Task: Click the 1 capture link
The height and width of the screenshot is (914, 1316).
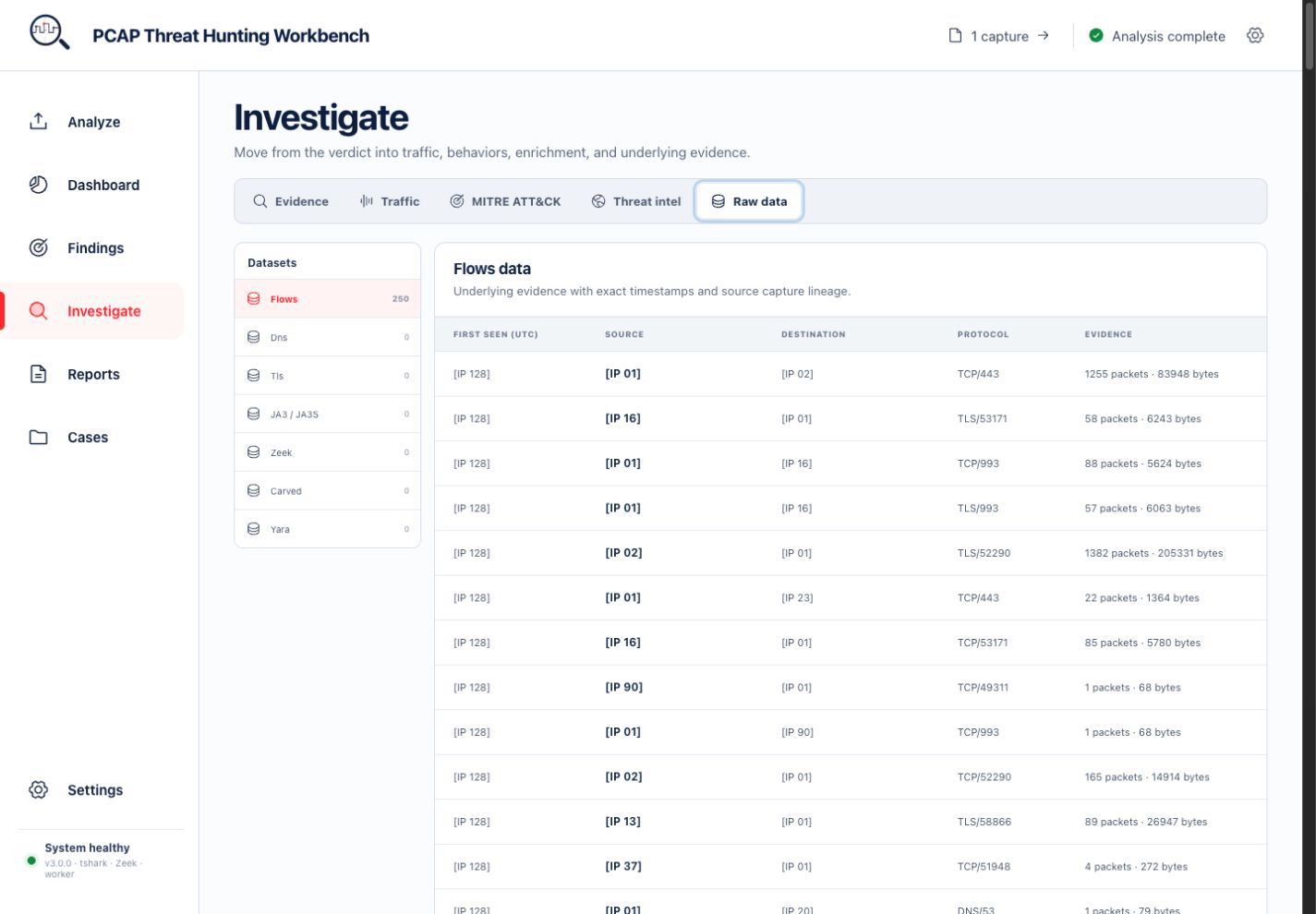Action: coord(999,36)
